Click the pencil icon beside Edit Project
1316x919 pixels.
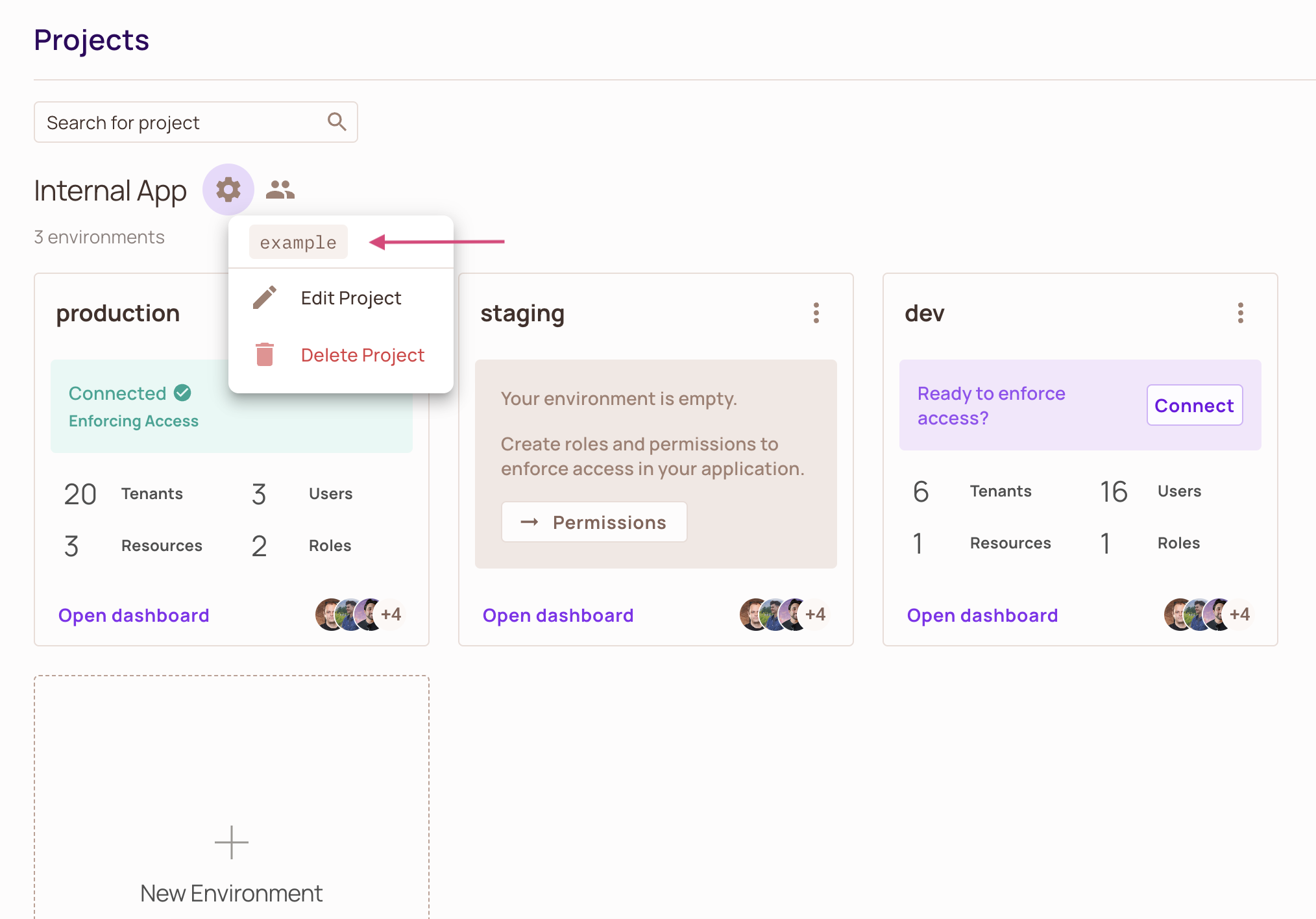(x=265, y=298)
